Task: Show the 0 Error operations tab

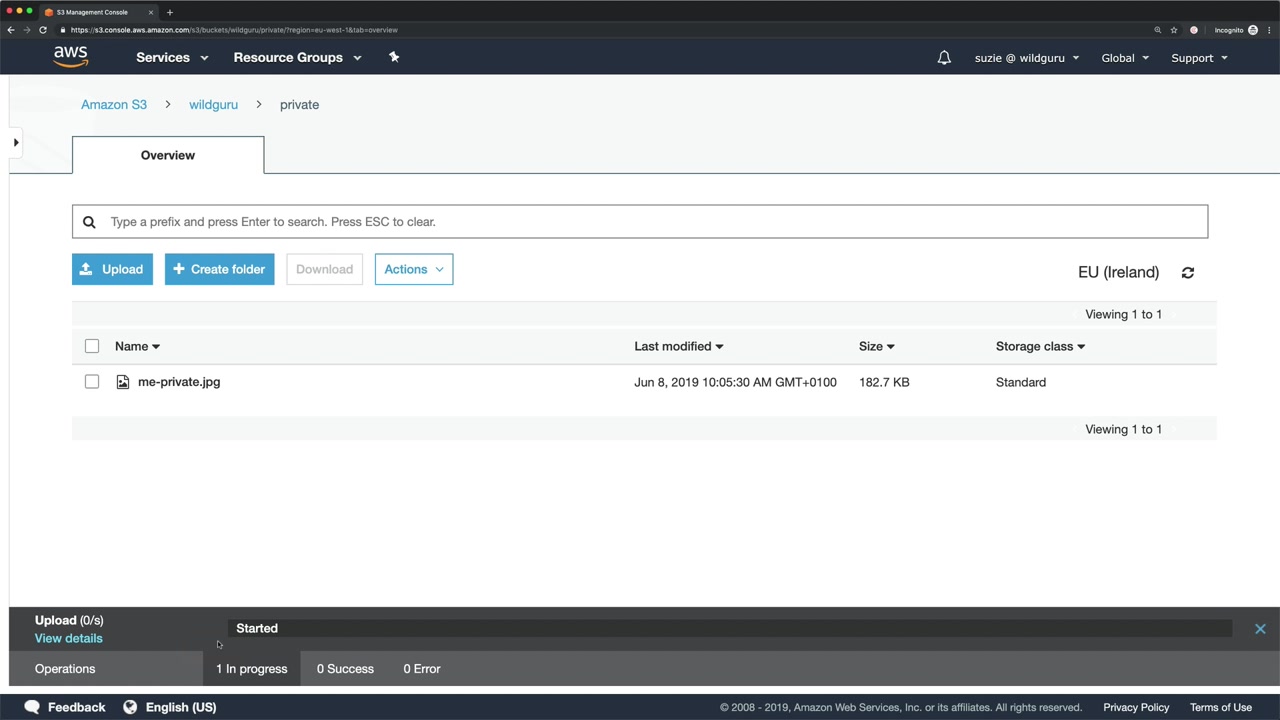Action: coord(422,669)
